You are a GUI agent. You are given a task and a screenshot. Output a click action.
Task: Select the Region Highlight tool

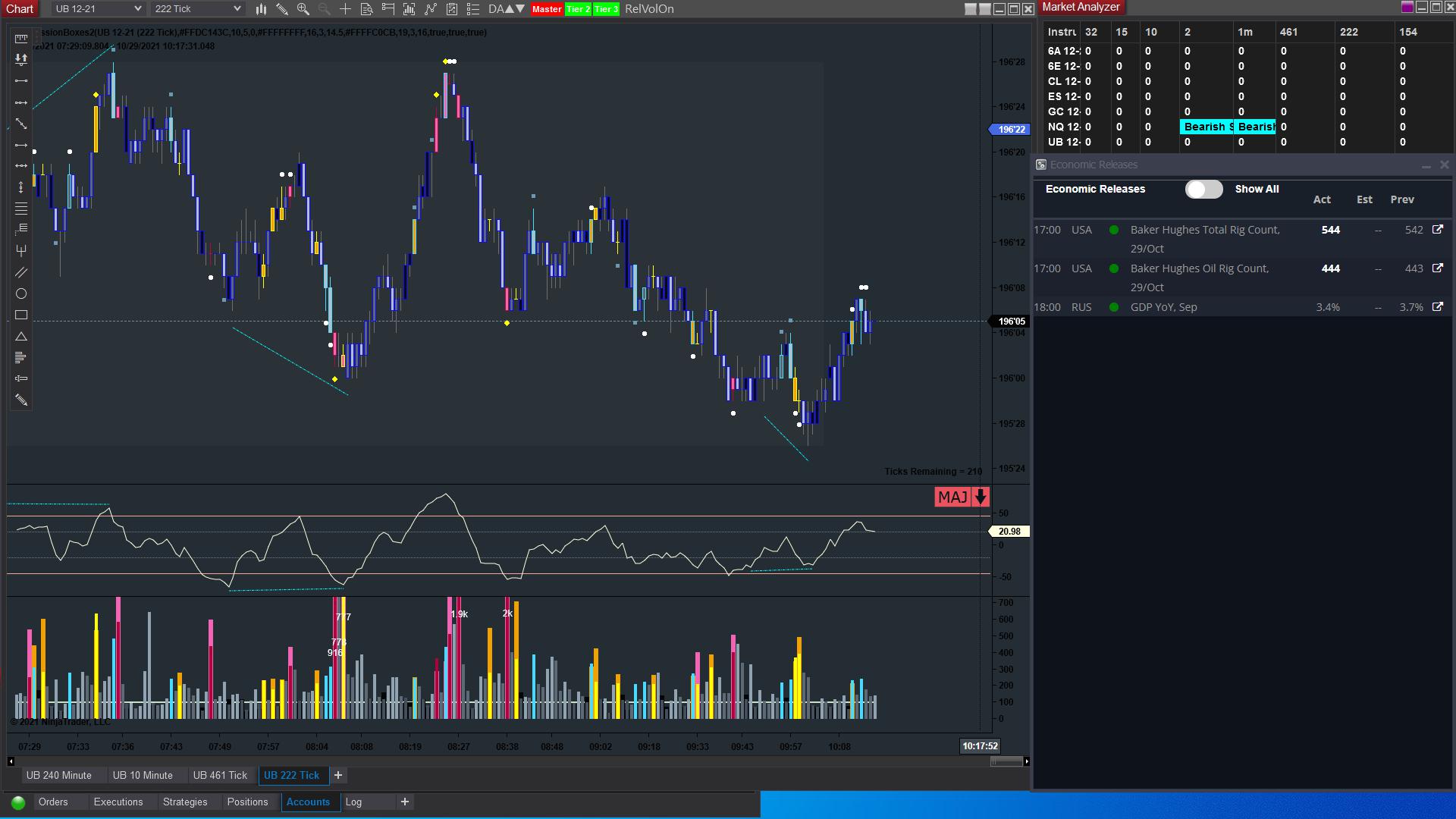[x=21, y=378]
